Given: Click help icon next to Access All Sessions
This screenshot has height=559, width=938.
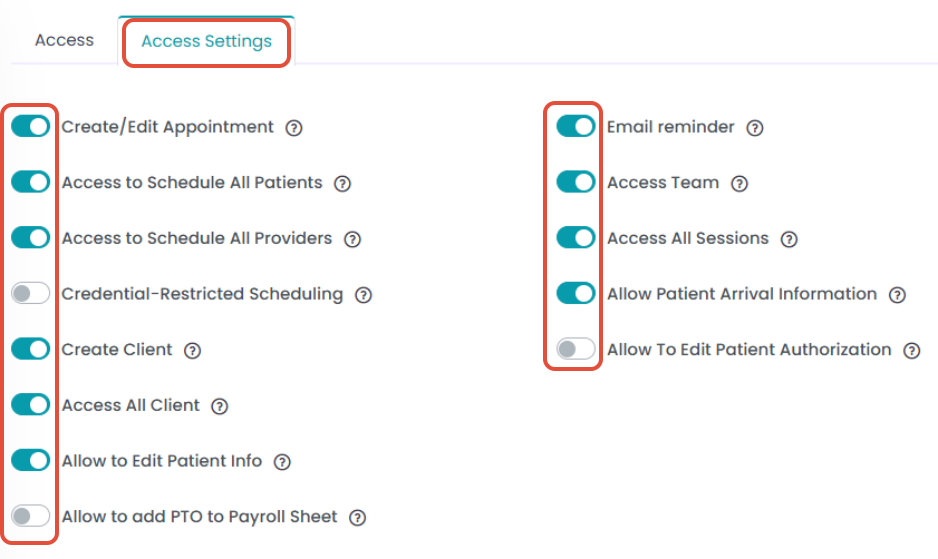Looking at the screenshot, I should (x=789, y=239).
